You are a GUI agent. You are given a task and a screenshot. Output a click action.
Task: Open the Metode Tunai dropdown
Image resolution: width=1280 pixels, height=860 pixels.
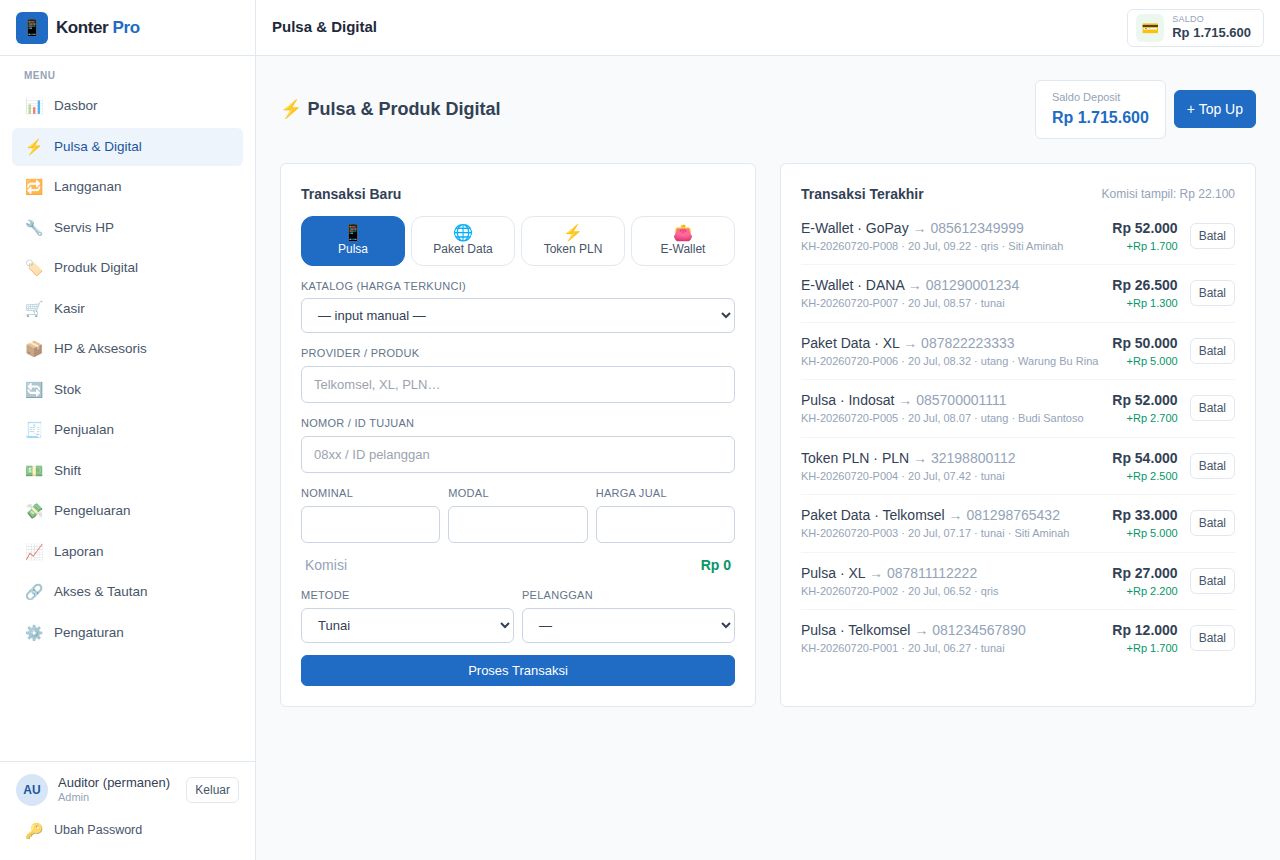pyautogui.click(x=407, y=626)
